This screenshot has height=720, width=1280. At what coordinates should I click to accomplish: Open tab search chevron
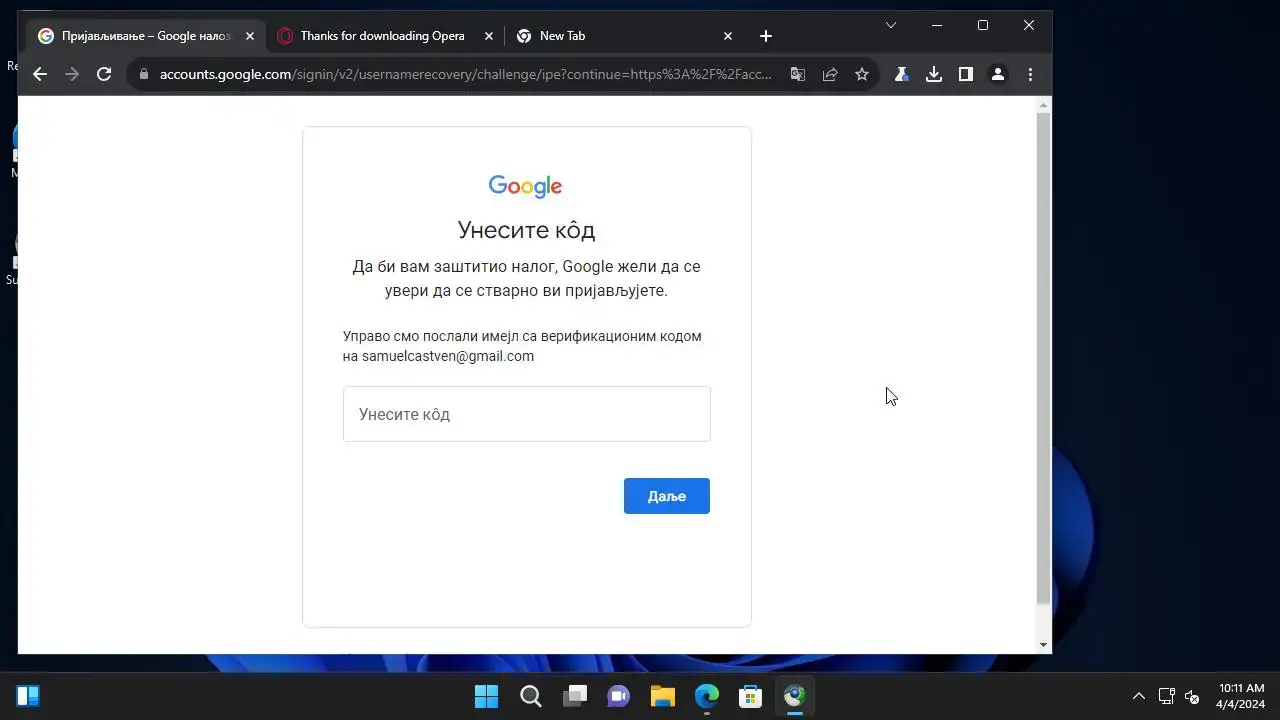pyautogui.click(x=891, y=25)
